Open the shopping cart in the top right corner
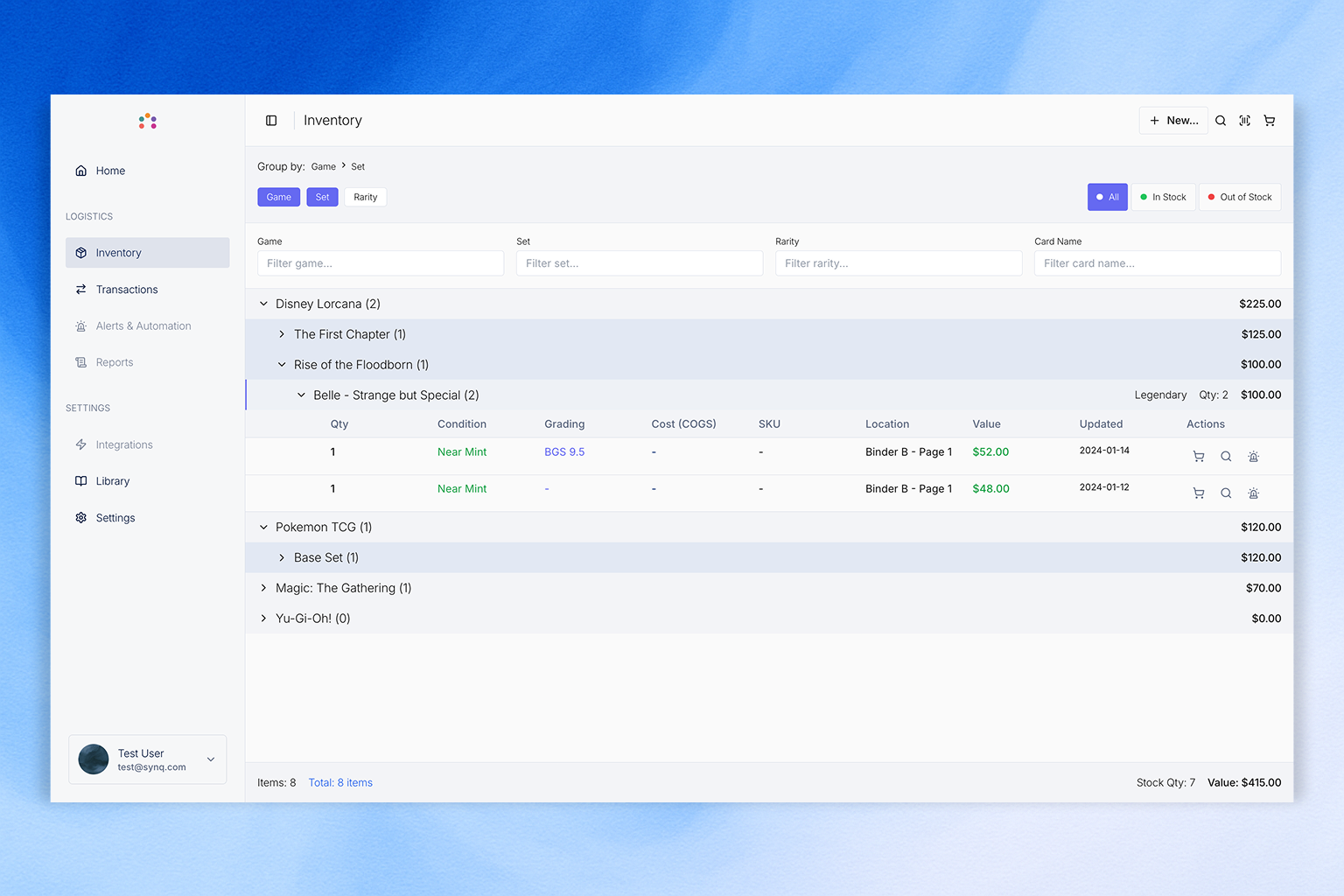Viewport: 1344px width, 896px height. click(x=1269, y=120)
